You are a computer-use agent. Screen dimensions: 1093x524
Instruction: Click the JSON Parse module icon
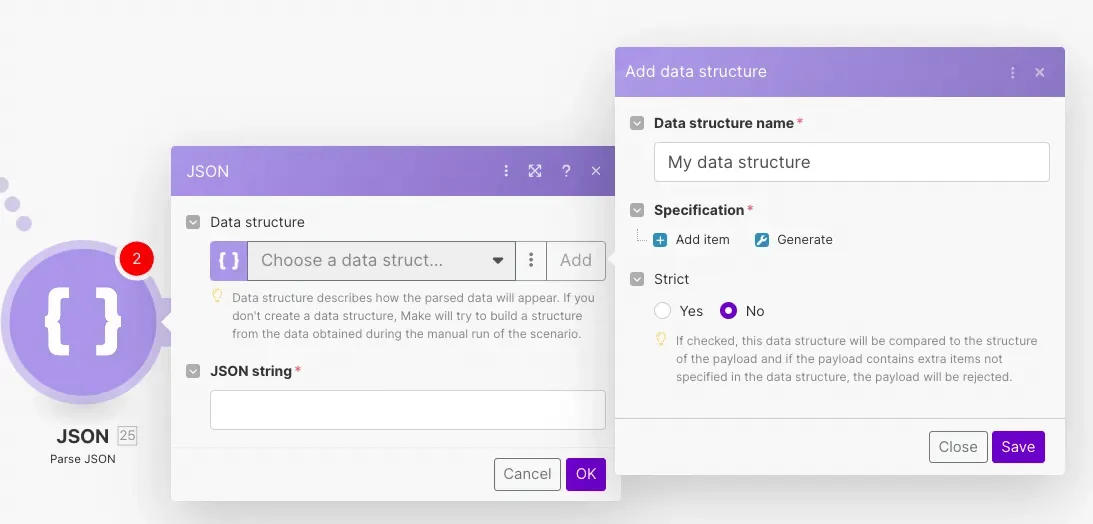pos(82,322)
